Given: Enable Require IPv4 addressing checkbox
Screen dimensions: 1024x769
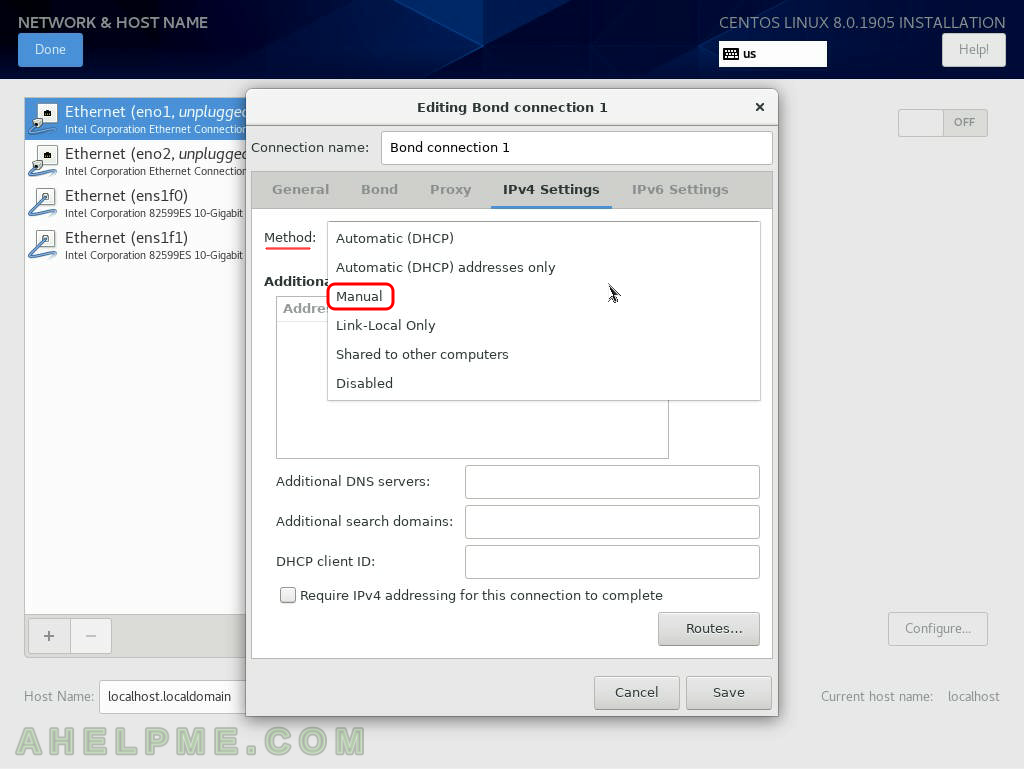Looking at the screenshot, I should [287, 595].
